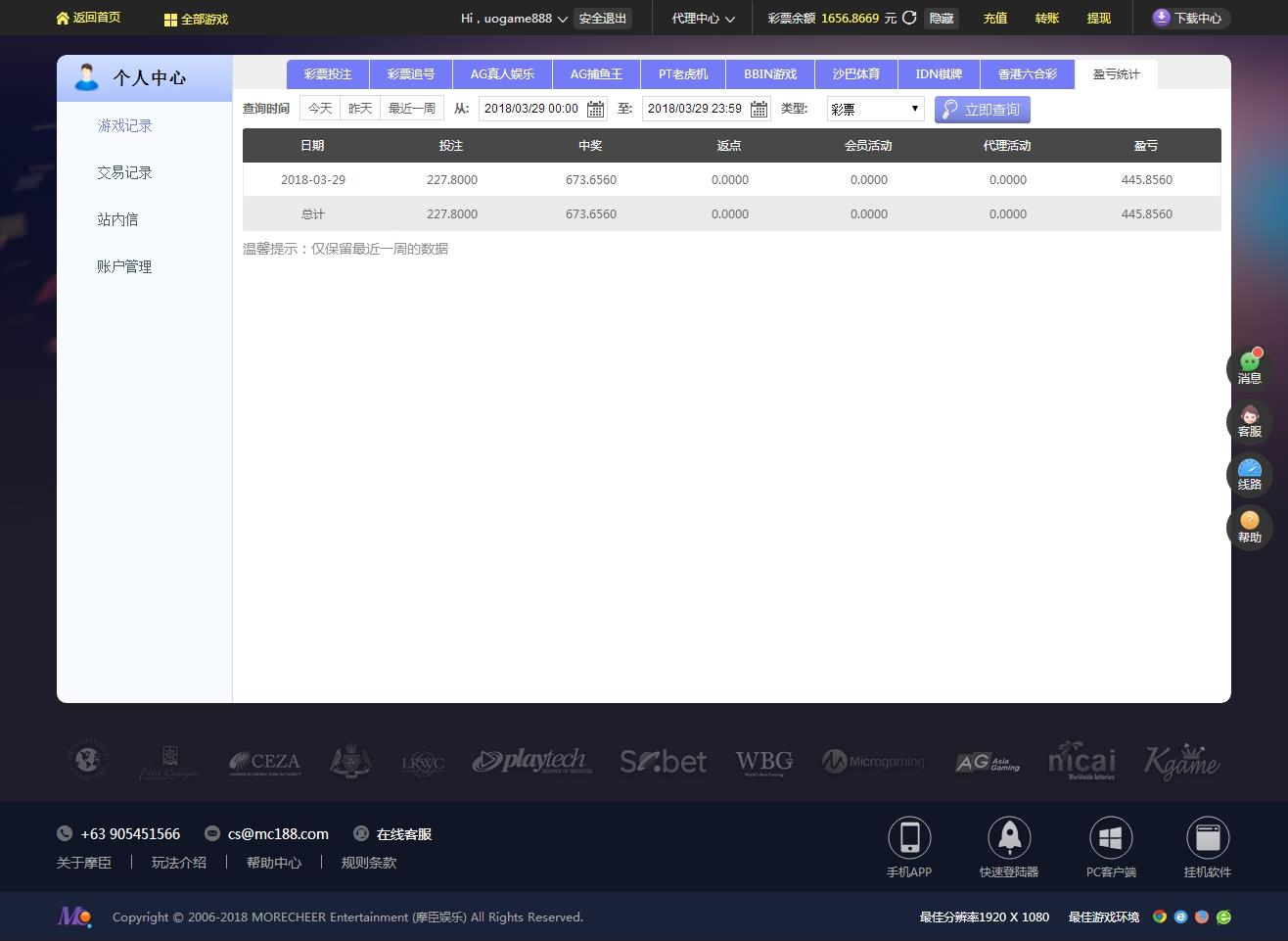Click the 隐藏 balance hide button
The width and height of the screenshot is (1288, 941).
coord(942,19)
